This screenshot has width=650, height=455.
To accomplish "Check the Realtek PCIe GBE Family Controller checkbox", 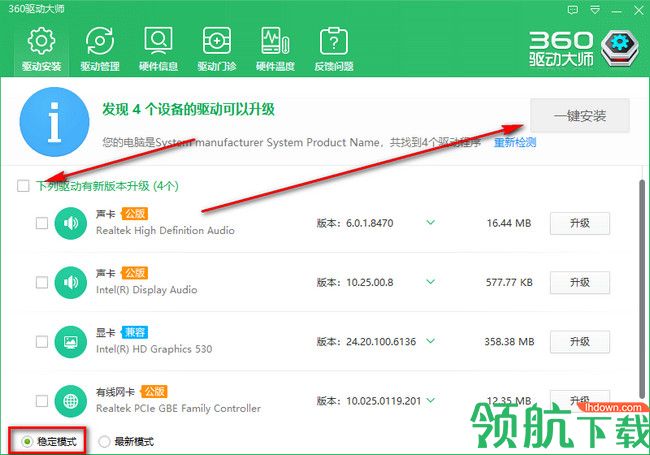I will click(42, 401).
